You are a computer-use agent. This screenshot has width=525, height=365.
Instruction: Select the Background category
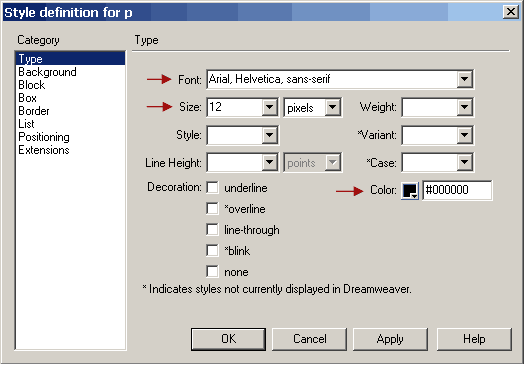coord(47,72)
